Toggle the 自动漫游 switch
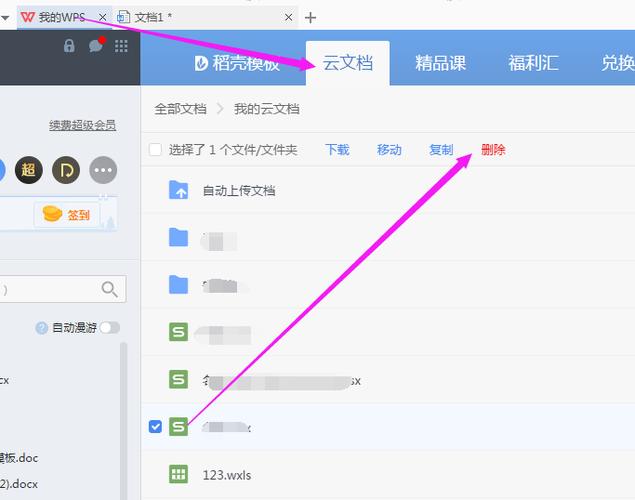 click(x=110, y=328)
